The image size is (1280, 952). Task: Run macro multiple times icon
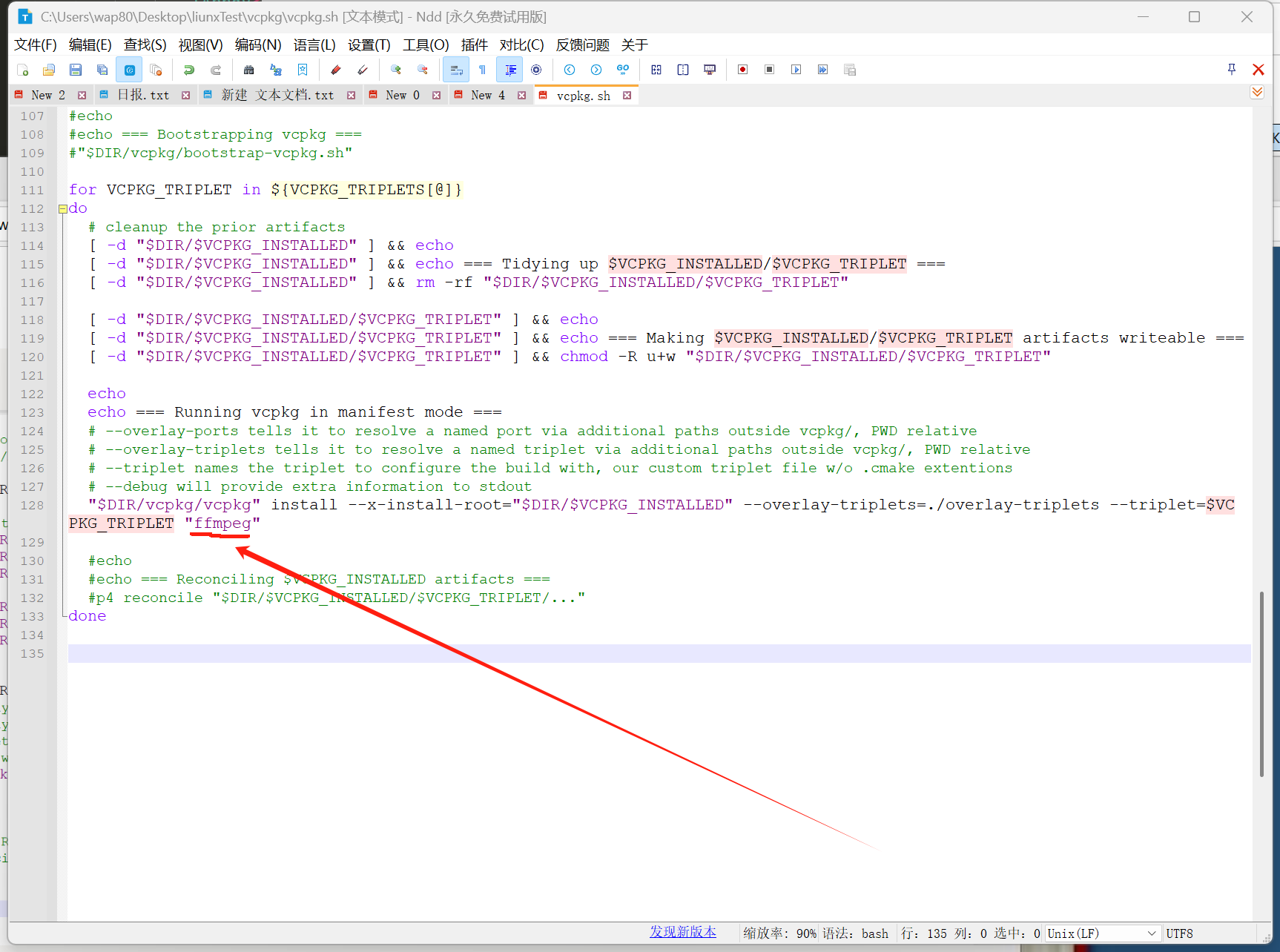click(x=823, y=70)
